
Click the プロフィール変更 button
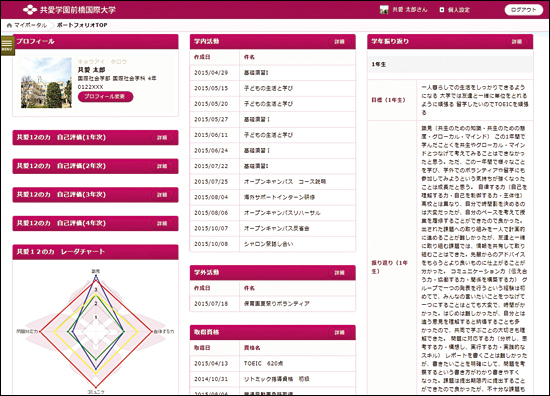[x=105, y=96]
